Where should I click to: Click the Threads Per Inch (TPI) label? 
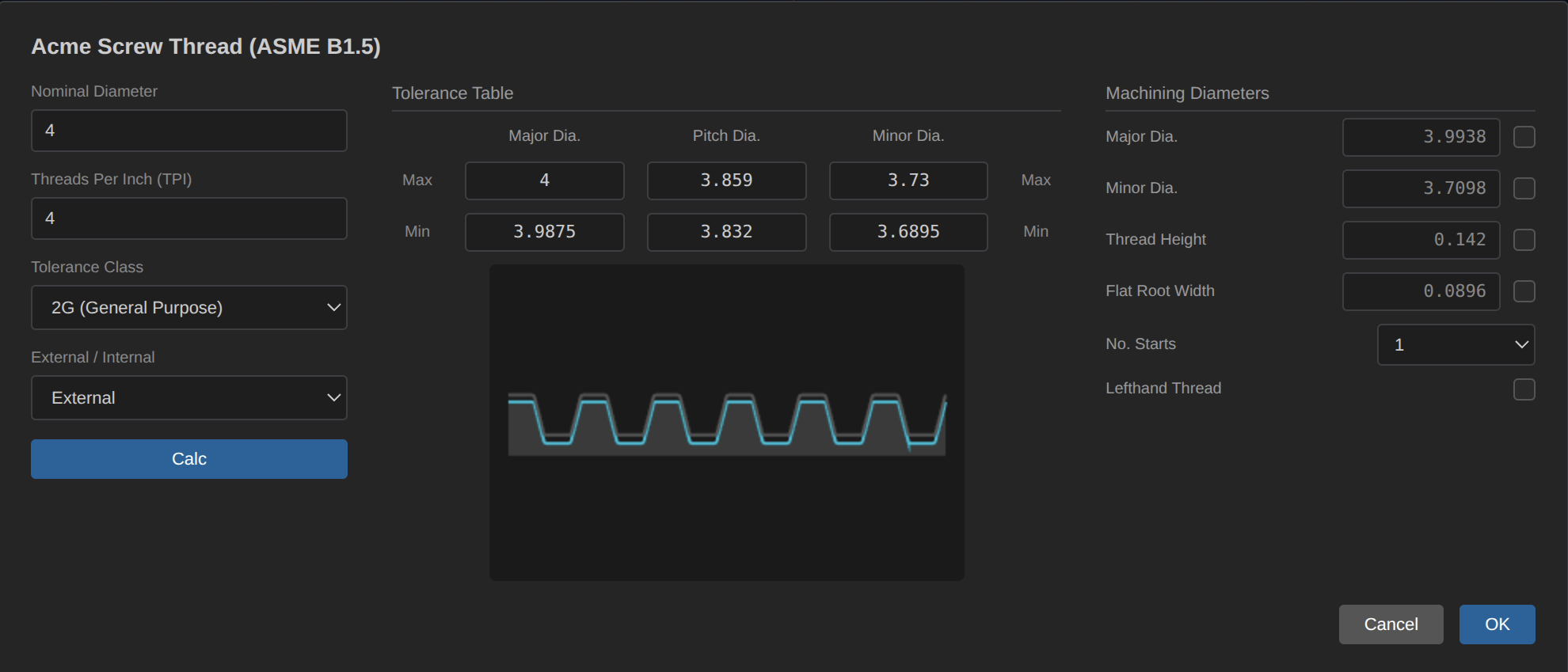tap(112, 180)
